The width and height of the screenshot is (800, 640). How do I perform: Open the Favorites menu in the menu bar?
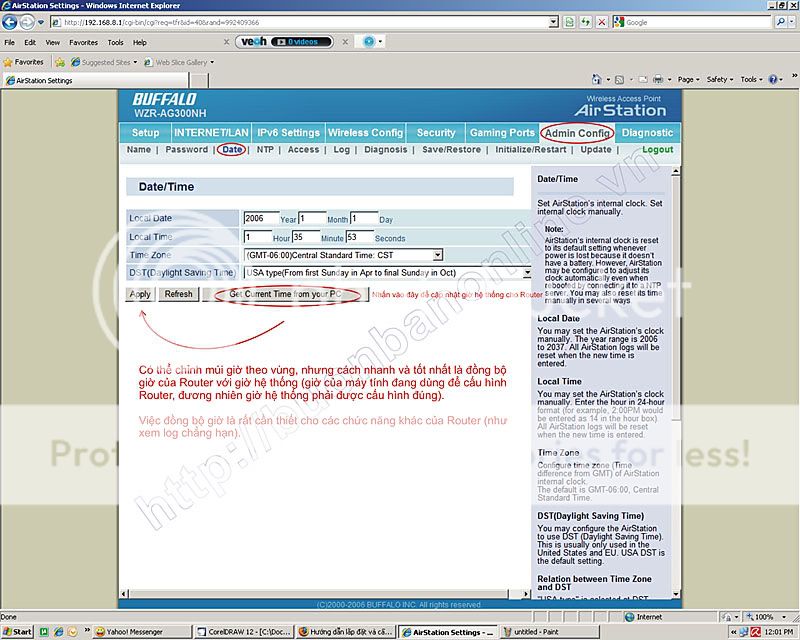(84, 42)
